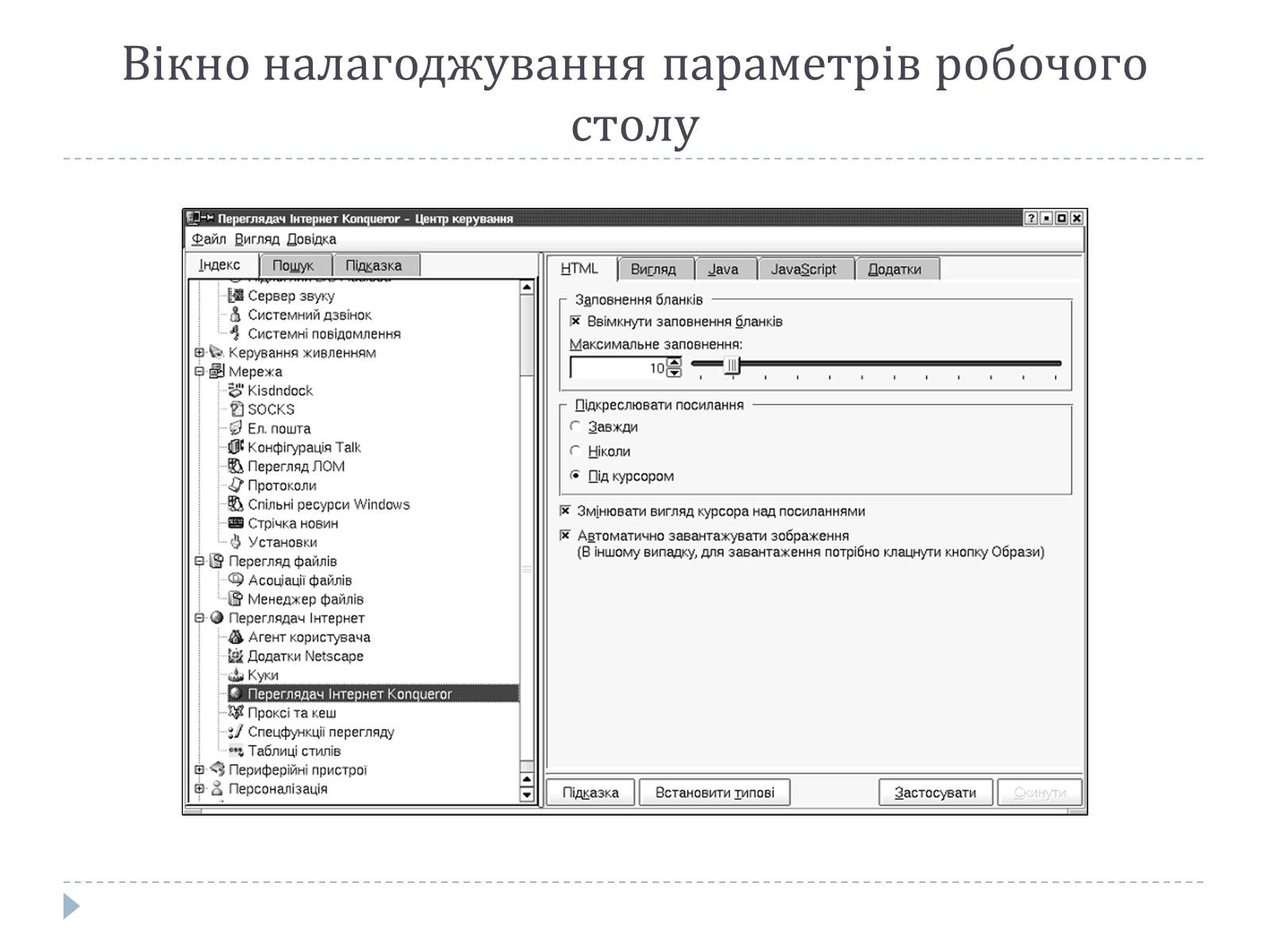Toggle Змінювати вигляд курсора над посиланнями
The image size is (1270, 952).
click(565, 511)
